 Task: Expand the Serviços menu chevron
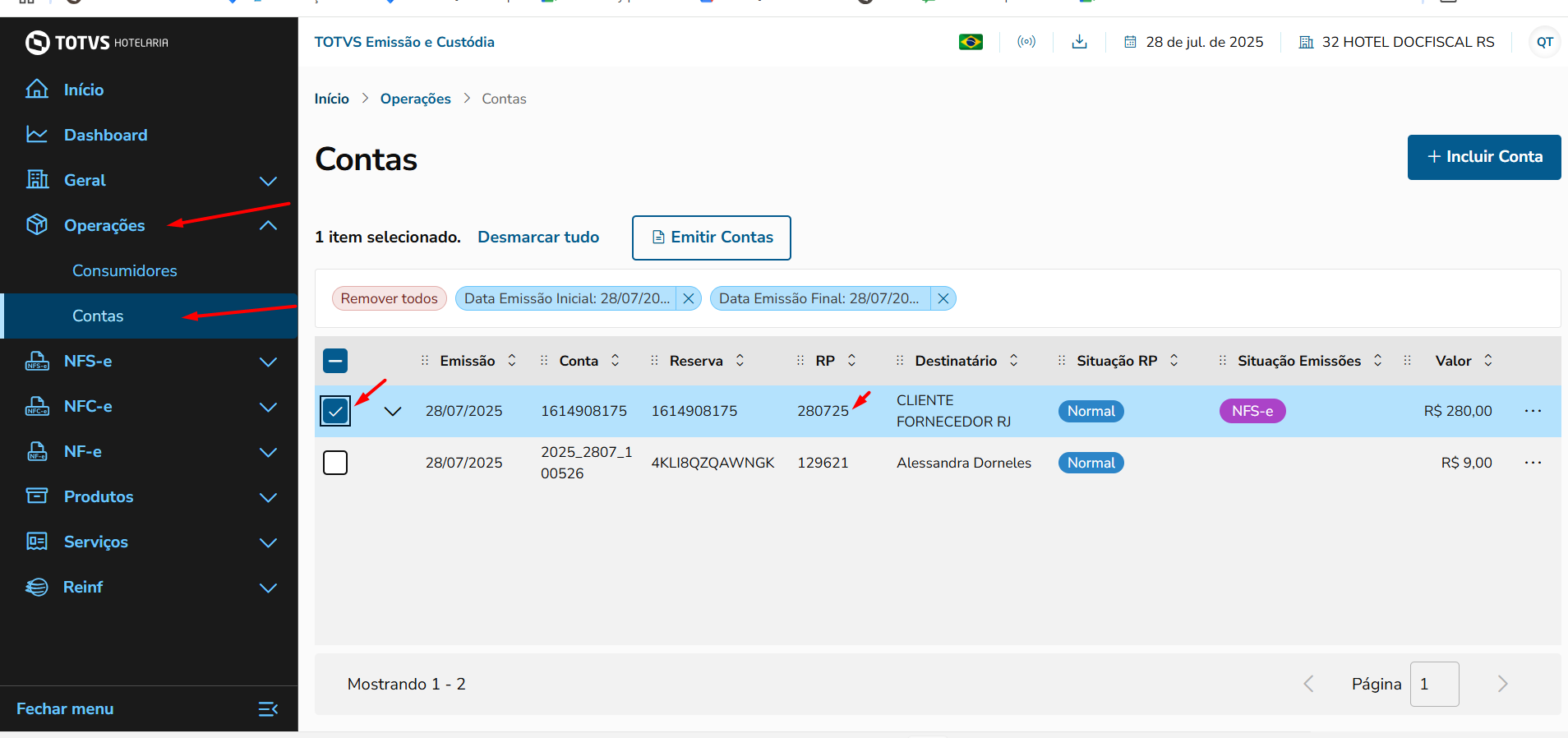point(268,542)
